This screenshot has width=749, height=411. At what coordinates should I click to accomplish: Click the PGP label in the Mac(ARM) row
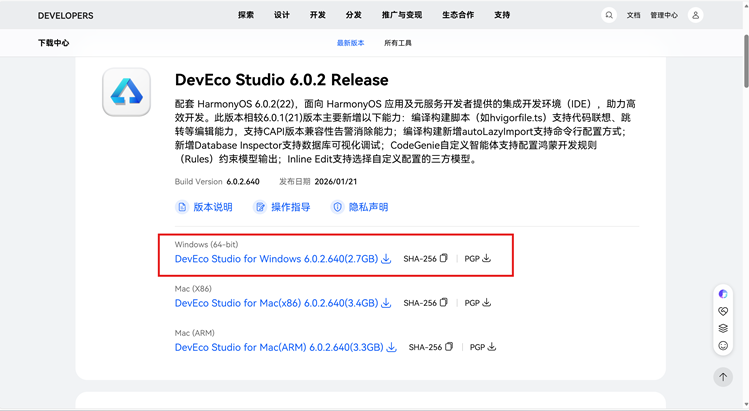click(x=477, y=347)
